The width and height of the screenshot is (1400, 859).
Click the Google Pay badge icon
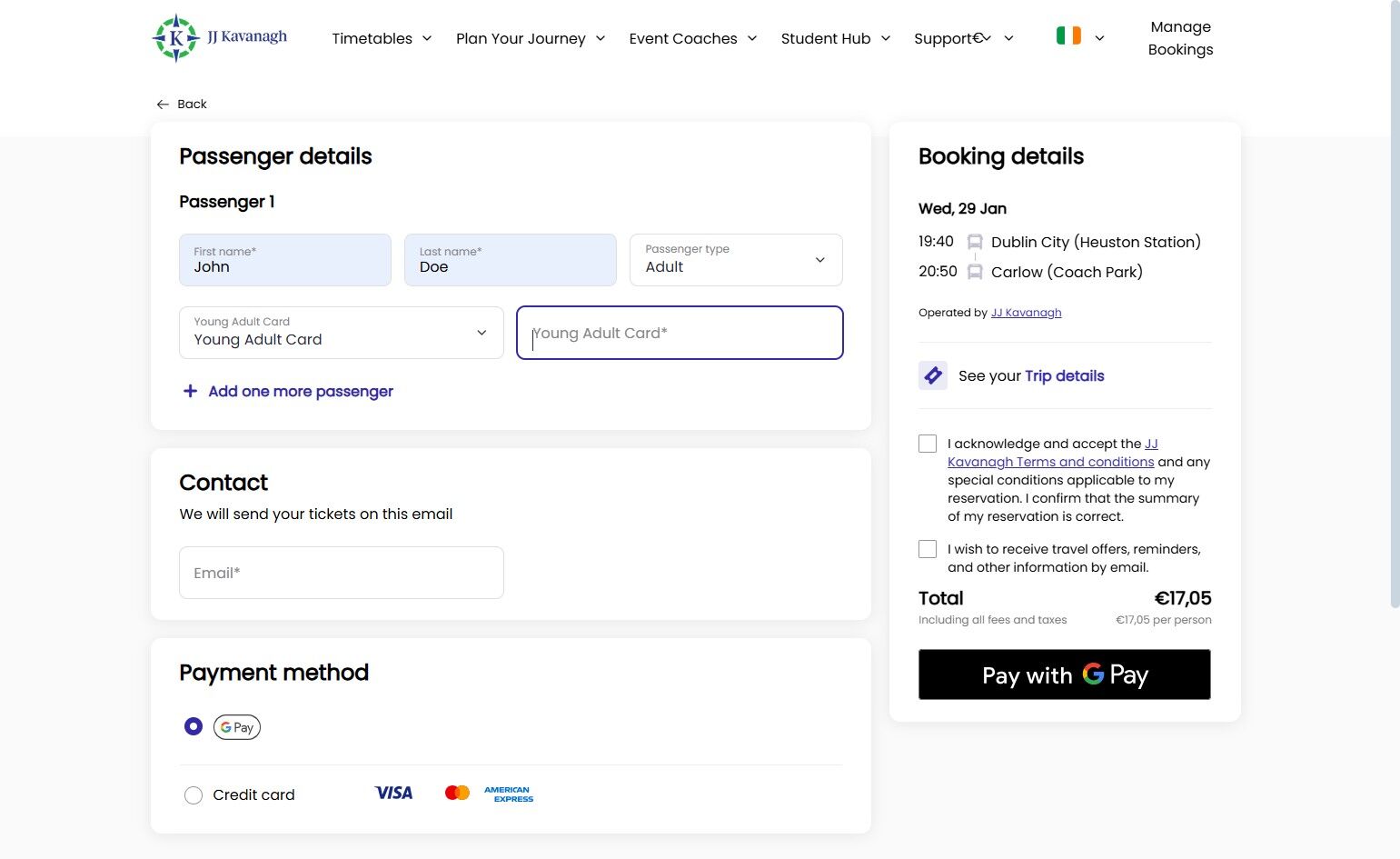237,727
